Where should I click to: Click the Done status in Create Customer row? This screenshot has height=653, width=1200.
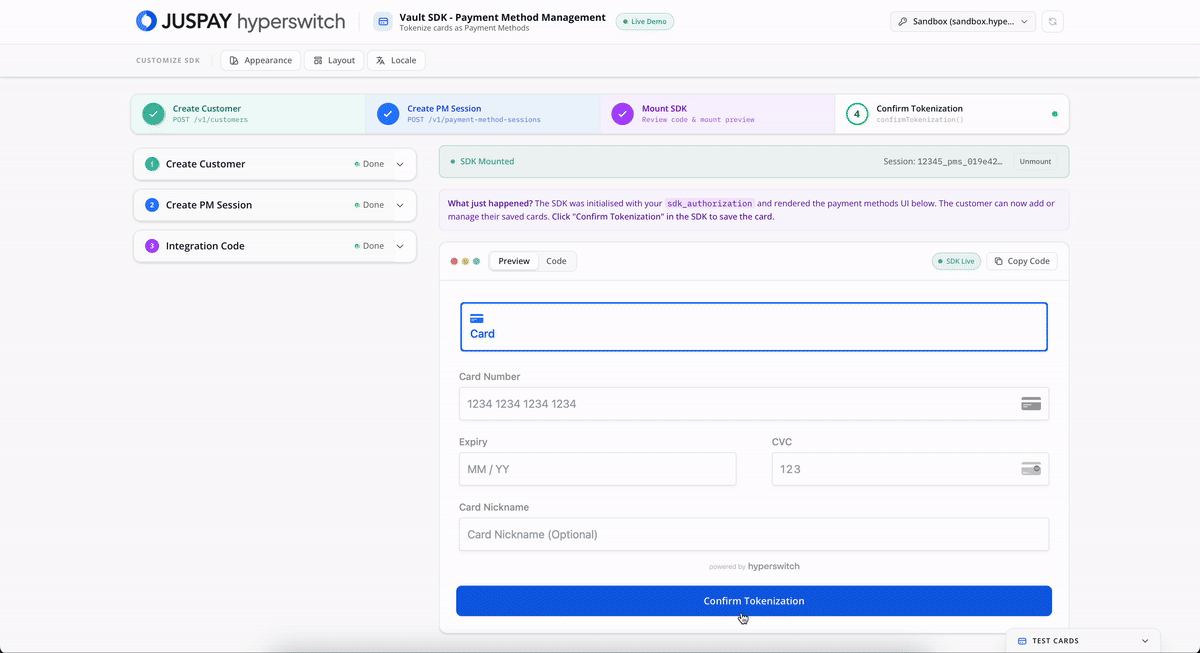[x=369, y=164]
